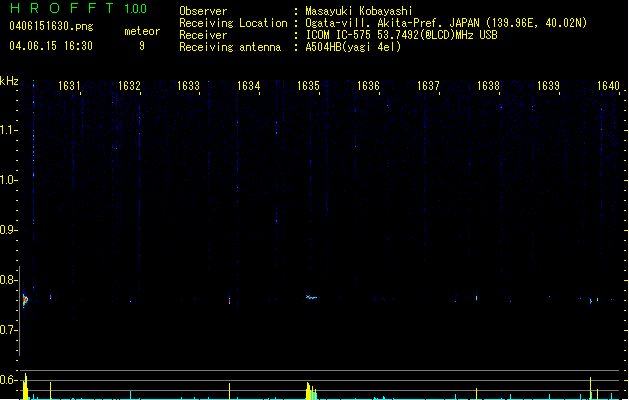Image resolution: width=629 pixels, height=400 pixels.
Task: Click the 1634 time marker
Action: [x=248, y=86]
